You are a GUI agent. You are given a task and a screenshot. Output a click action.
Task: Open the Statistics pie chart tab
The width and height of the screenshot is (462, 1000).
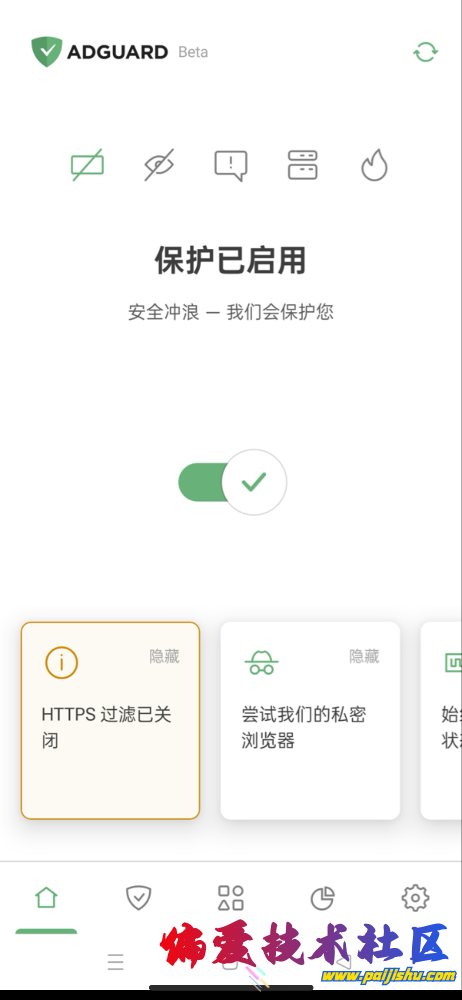(323, 898)
